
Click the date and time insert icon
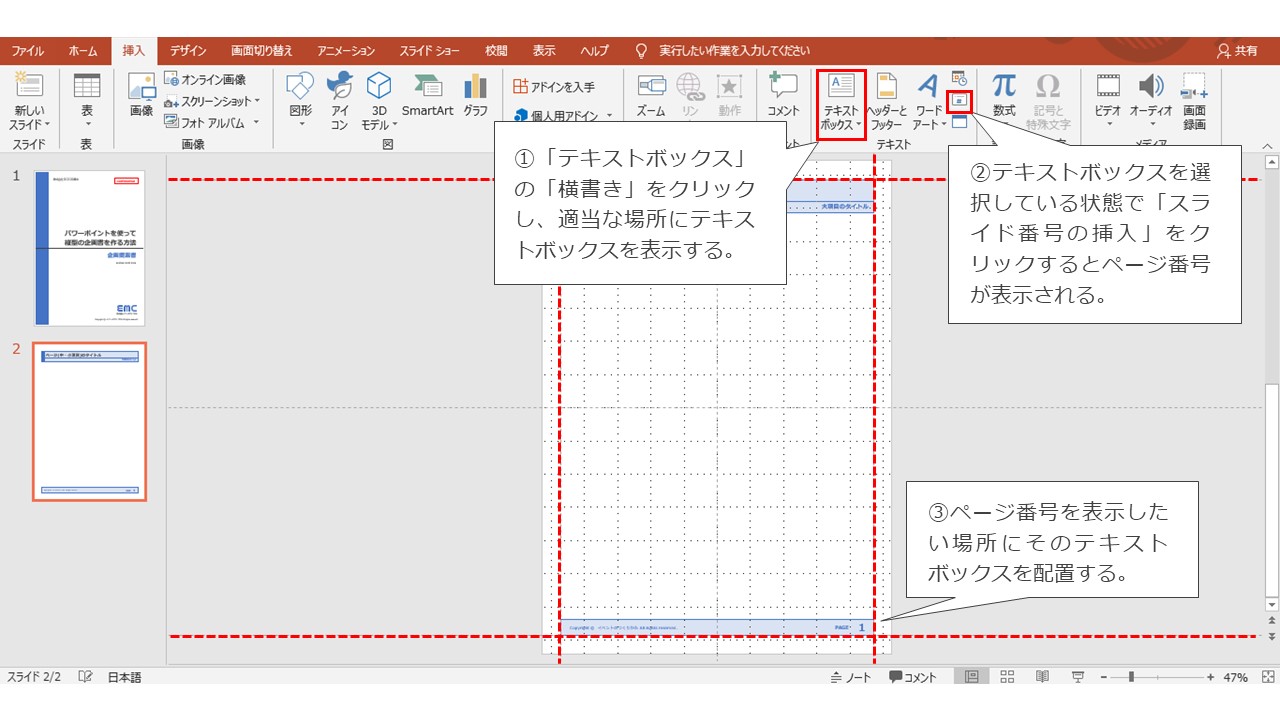[x=959, y=78]
